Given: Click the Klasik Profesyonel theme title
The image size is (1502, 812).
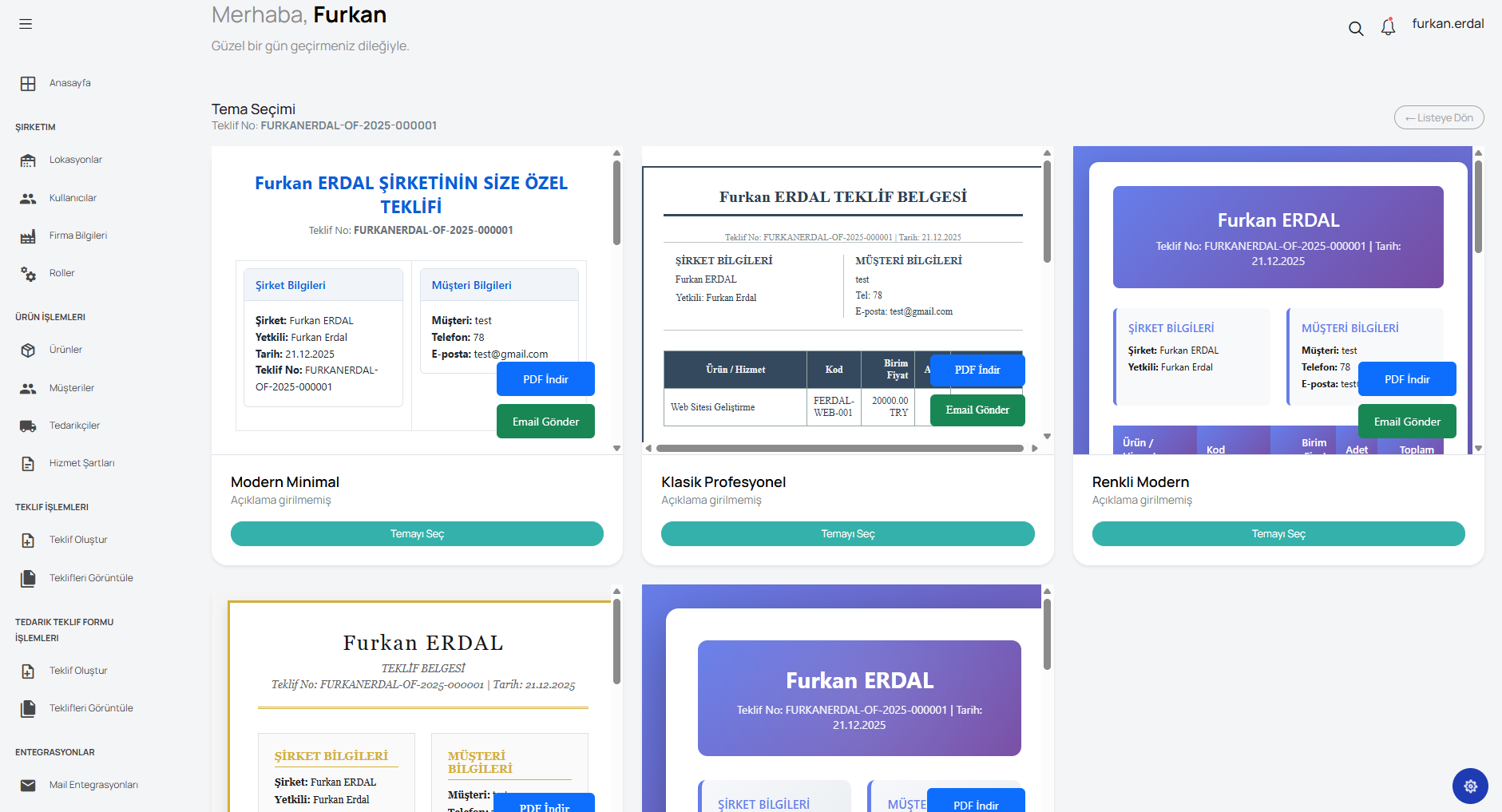Looking at the screenshot, I should pyautogui.click(x=723, y=482).
